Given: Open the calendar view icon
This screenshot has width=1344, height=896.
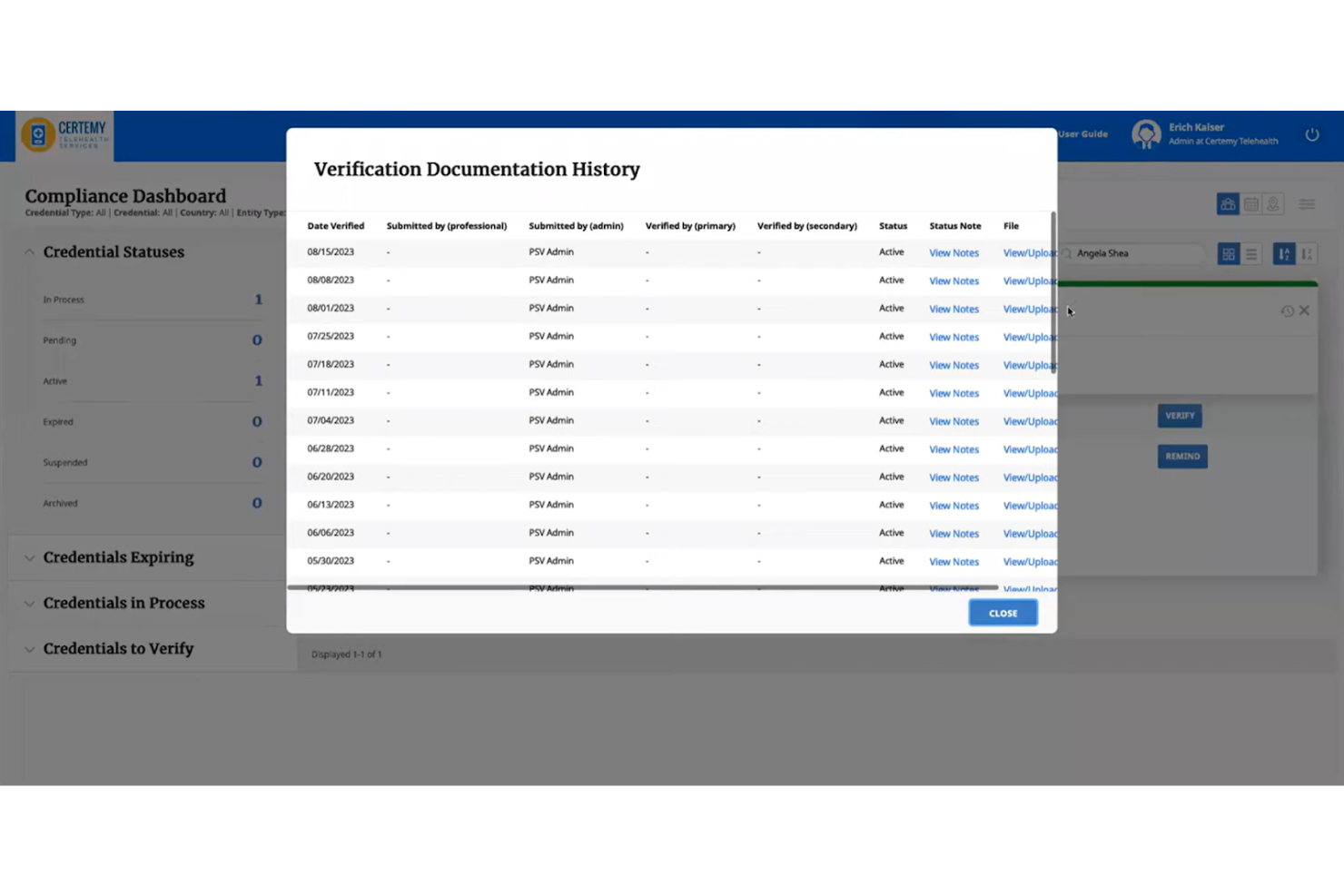Looking at the screenshot, I should (1251, 203).
